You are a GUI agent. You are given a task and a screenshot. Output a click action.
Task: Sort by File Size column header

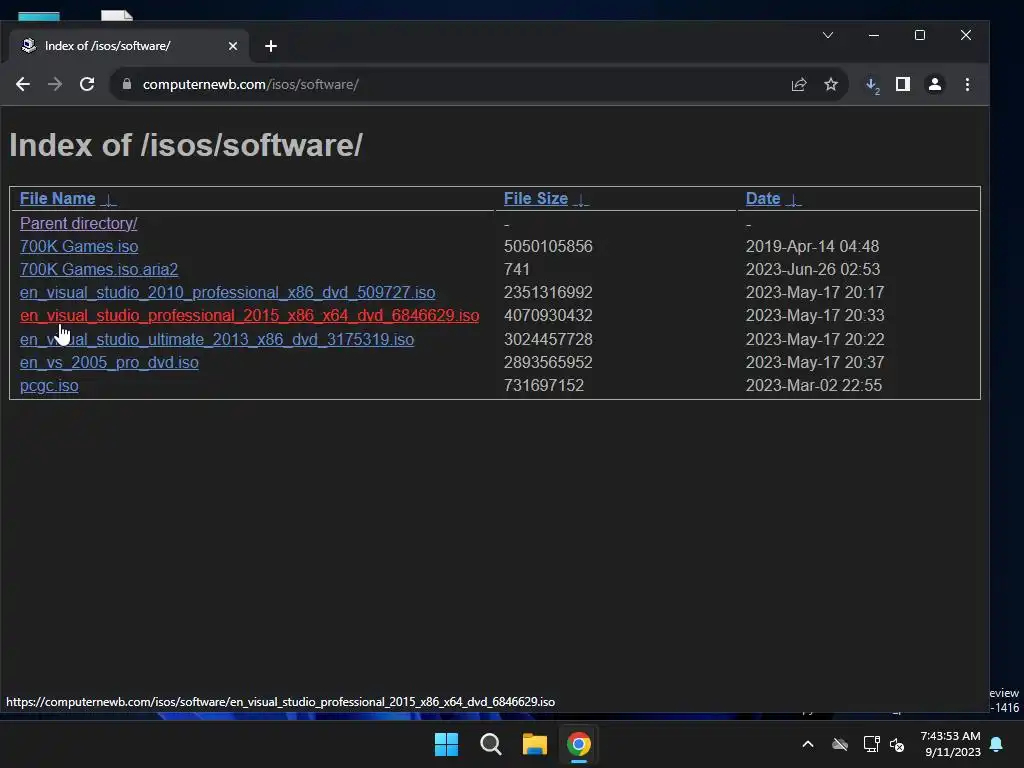click(536, 199)
